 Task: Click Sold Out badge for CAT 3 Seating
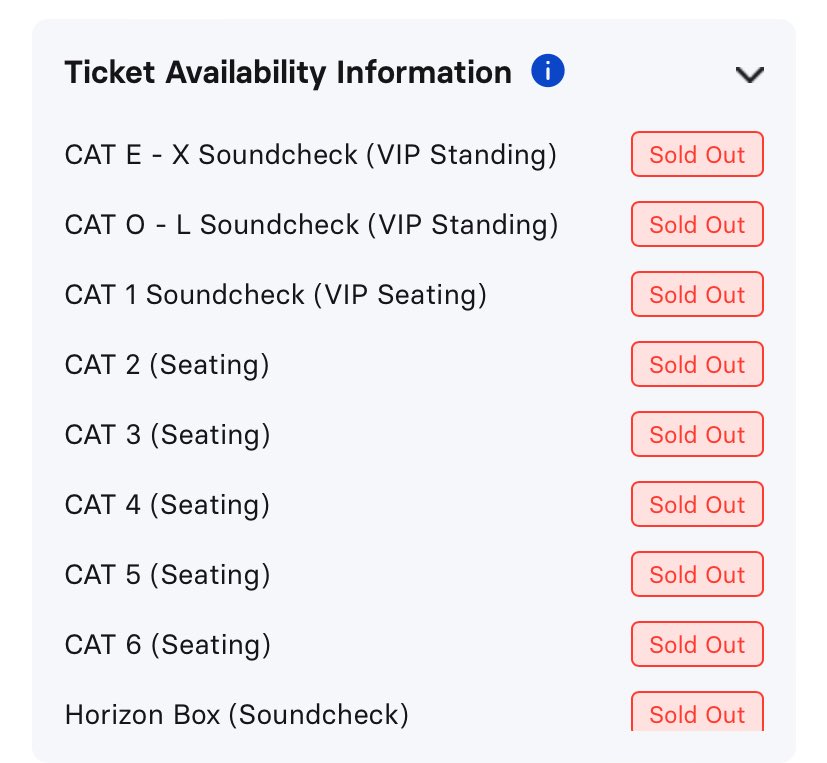point(697,435)
